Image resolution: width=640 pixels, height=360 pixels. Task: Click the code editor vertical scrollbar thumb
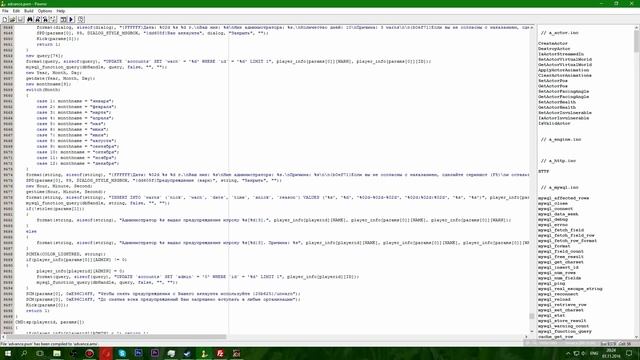[x=531, y=316]
